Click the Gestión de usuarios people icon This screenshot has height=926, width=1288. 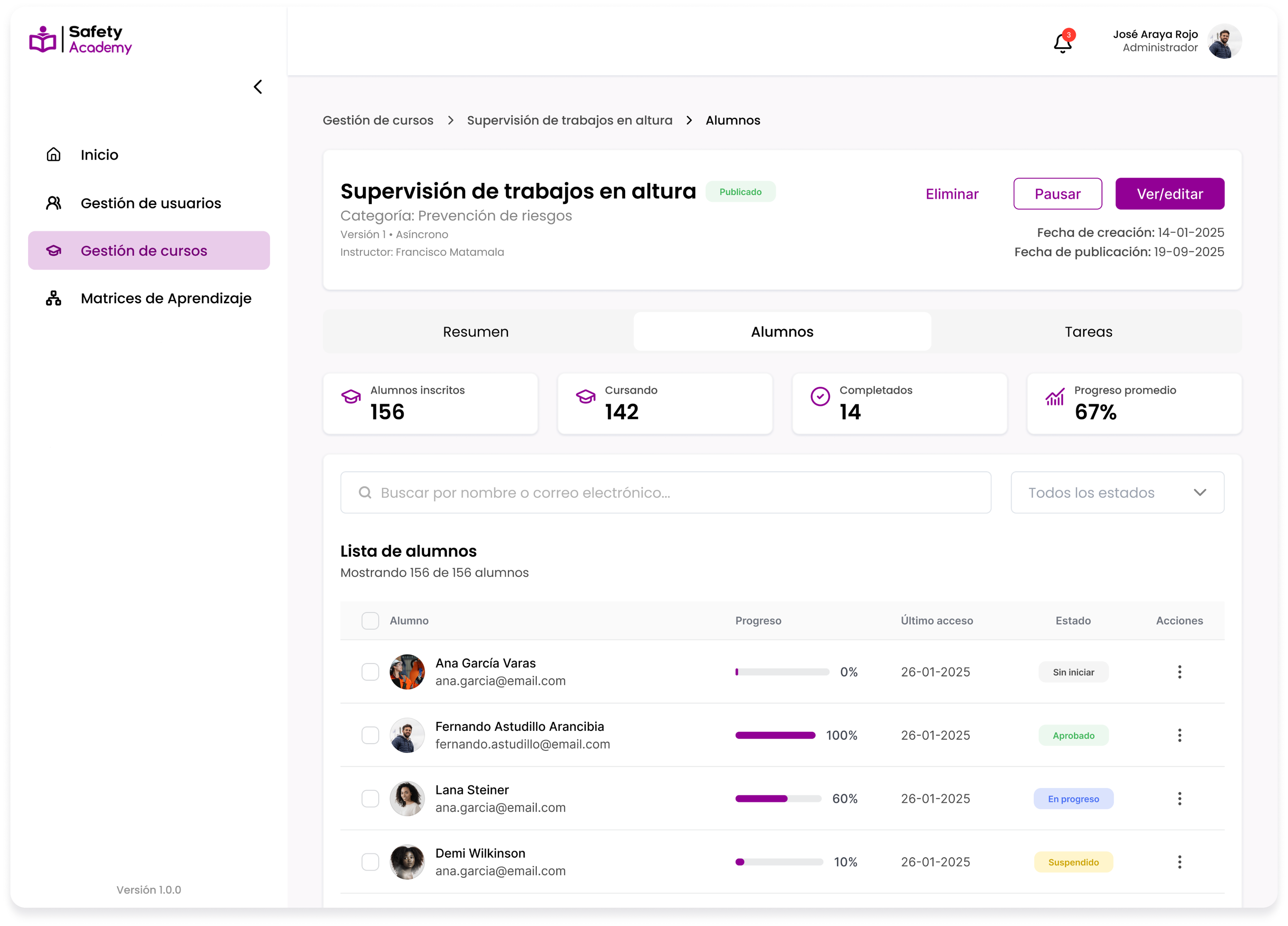click(53, 203)
